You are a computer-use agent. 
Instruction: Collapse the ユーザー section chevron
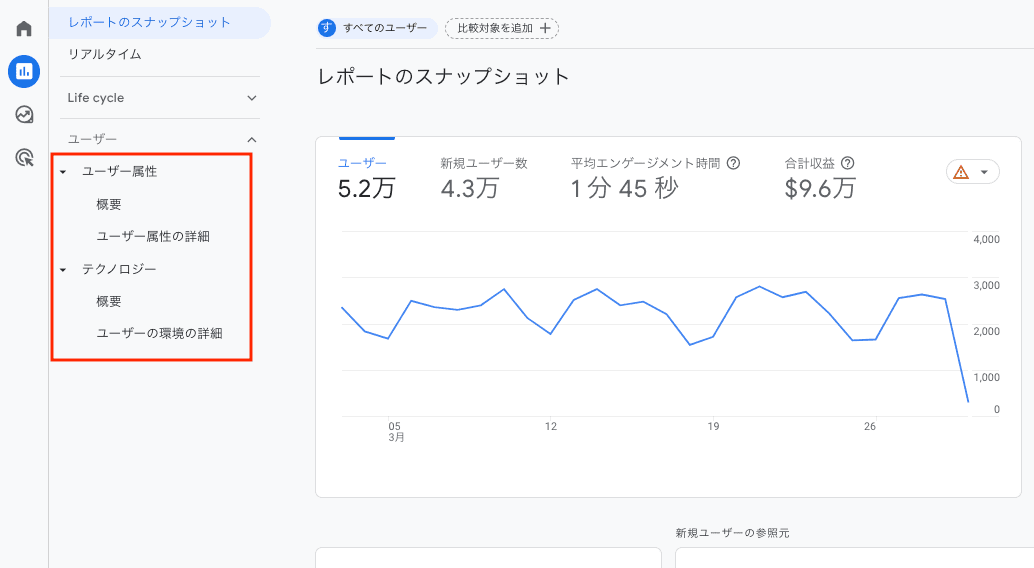251,140
